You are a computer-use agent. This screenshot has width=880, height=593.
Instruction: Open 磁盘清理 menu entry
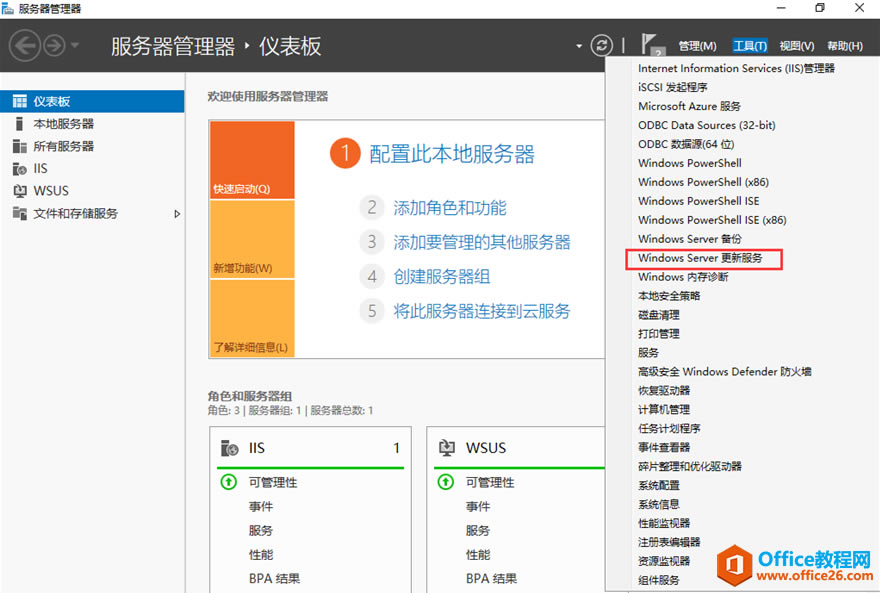tap(659, 315)
